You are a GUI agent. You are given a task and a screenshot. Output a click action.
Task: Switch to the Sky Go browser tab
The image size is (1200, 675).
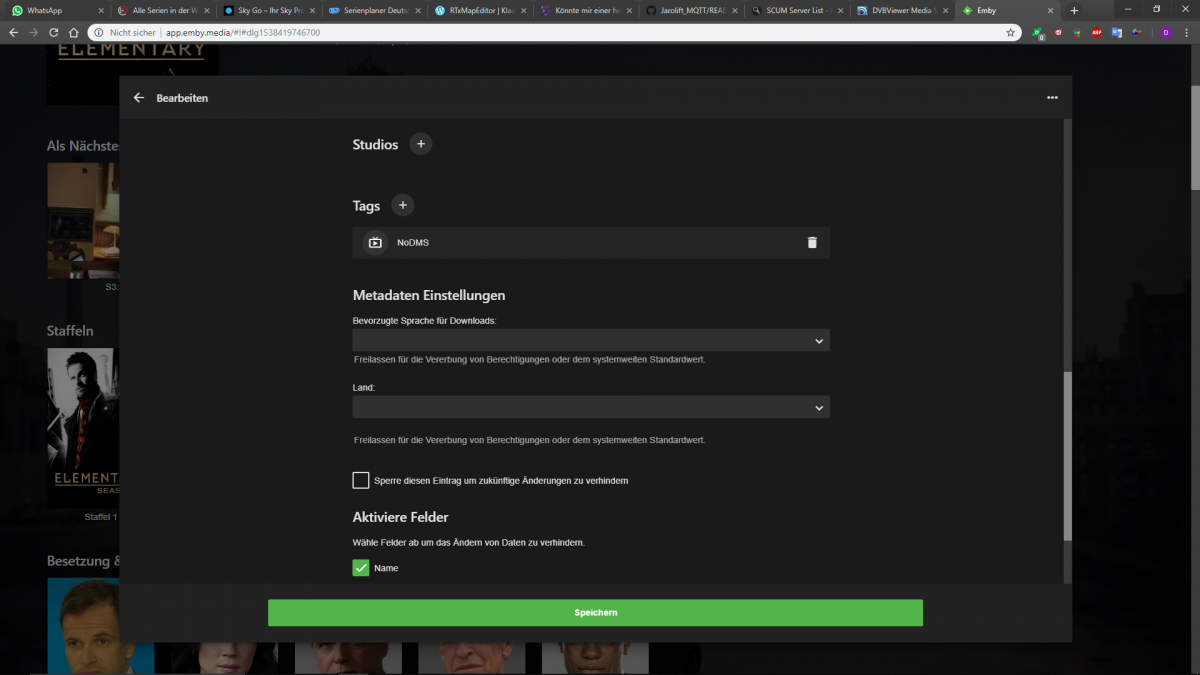point(268,10)
